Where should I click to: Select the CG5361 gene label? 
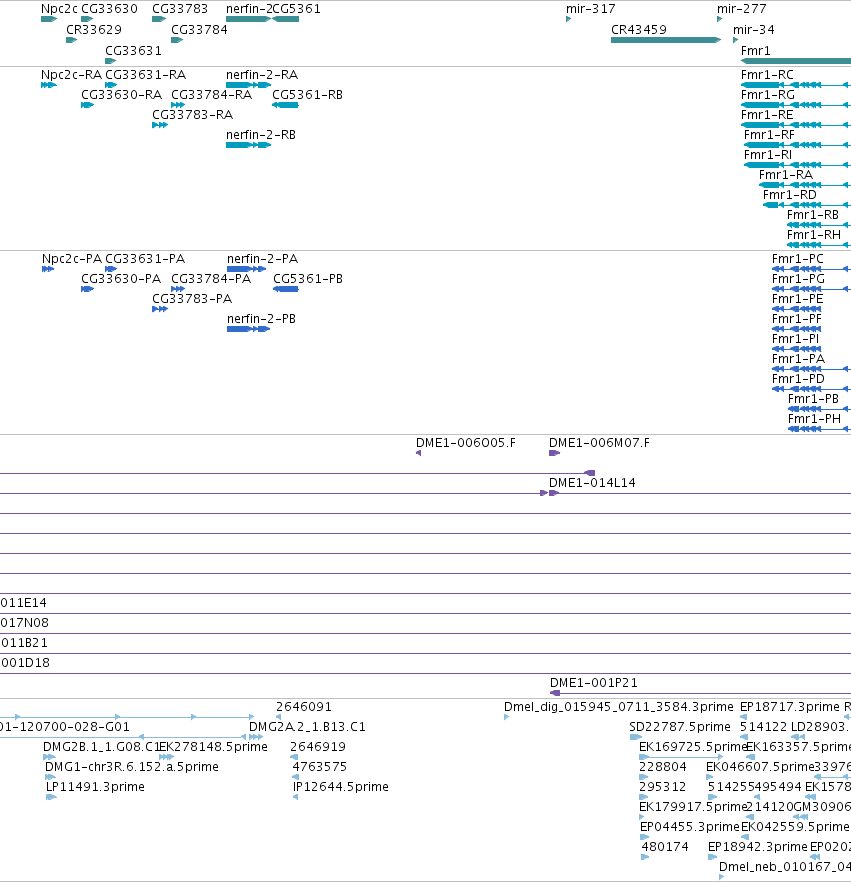(x=296, y=9)
